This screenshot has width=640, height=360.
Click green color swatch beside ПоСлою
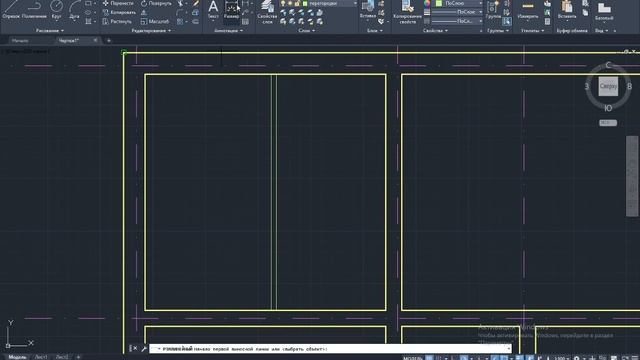click(x=439, y=3)
